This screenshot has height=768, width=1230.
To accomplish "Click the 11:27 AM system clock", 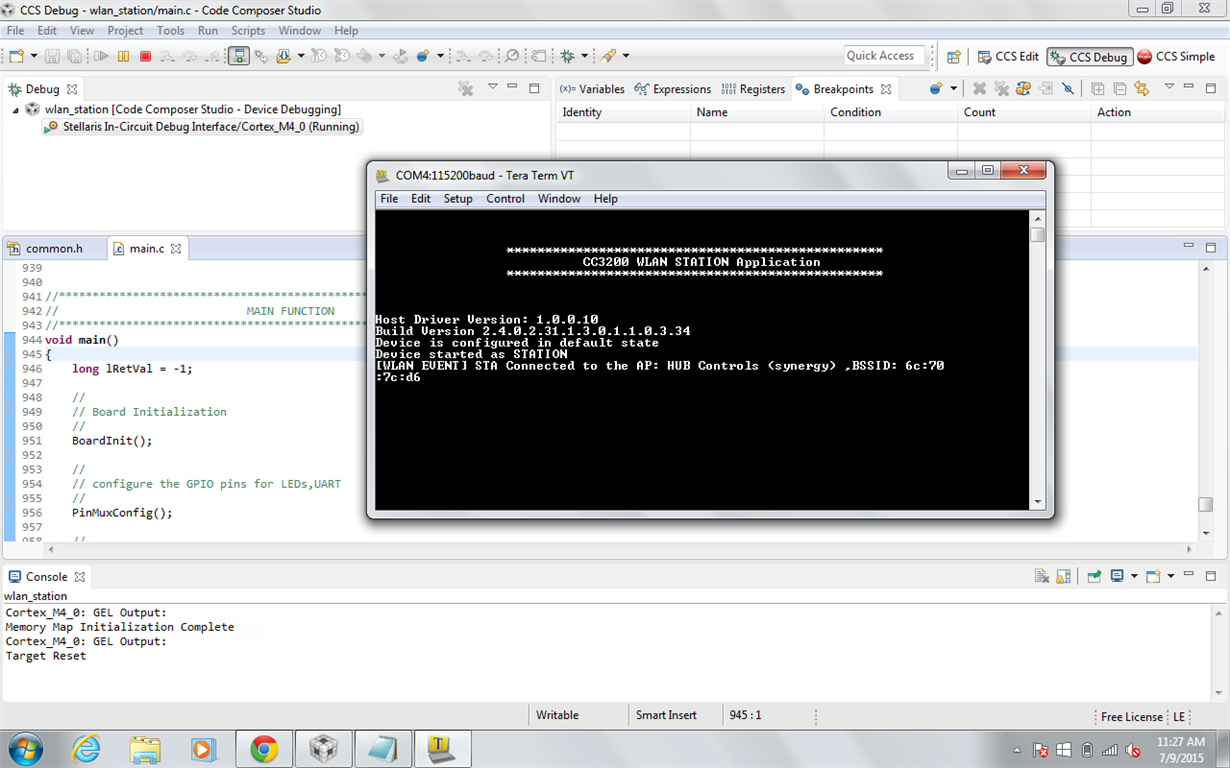I will (x=1182, y=741).
